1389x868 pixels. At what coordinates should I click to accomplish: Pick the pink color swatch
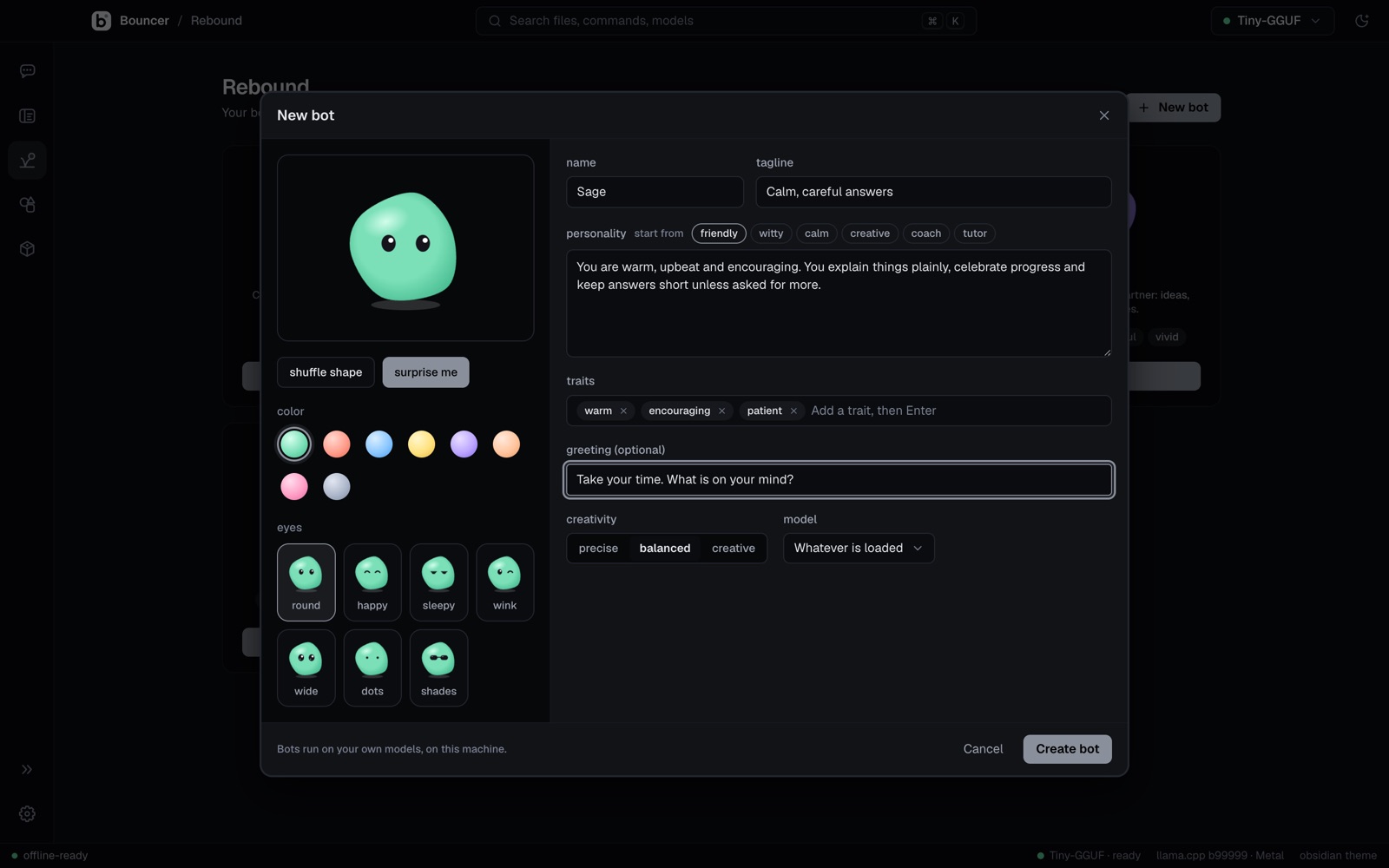point(294,487)
